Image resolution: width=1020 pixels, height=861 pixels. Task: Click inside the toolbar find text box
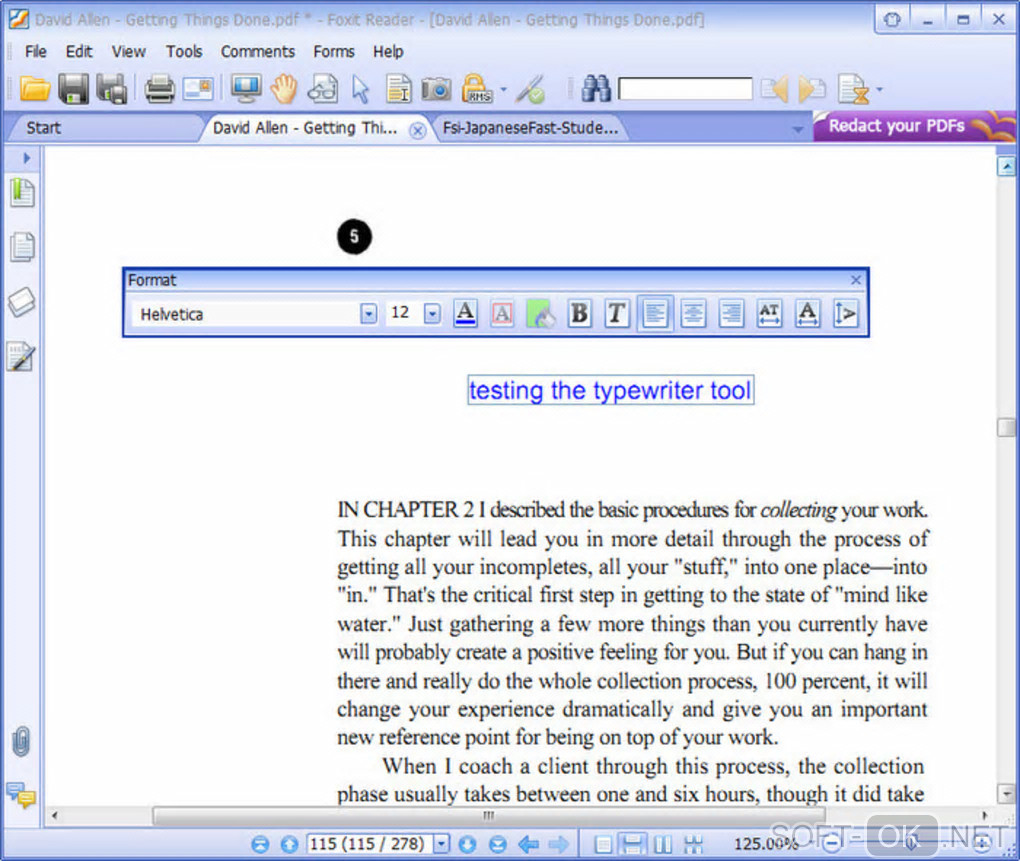pyautogui.click(x=685, y=89)
